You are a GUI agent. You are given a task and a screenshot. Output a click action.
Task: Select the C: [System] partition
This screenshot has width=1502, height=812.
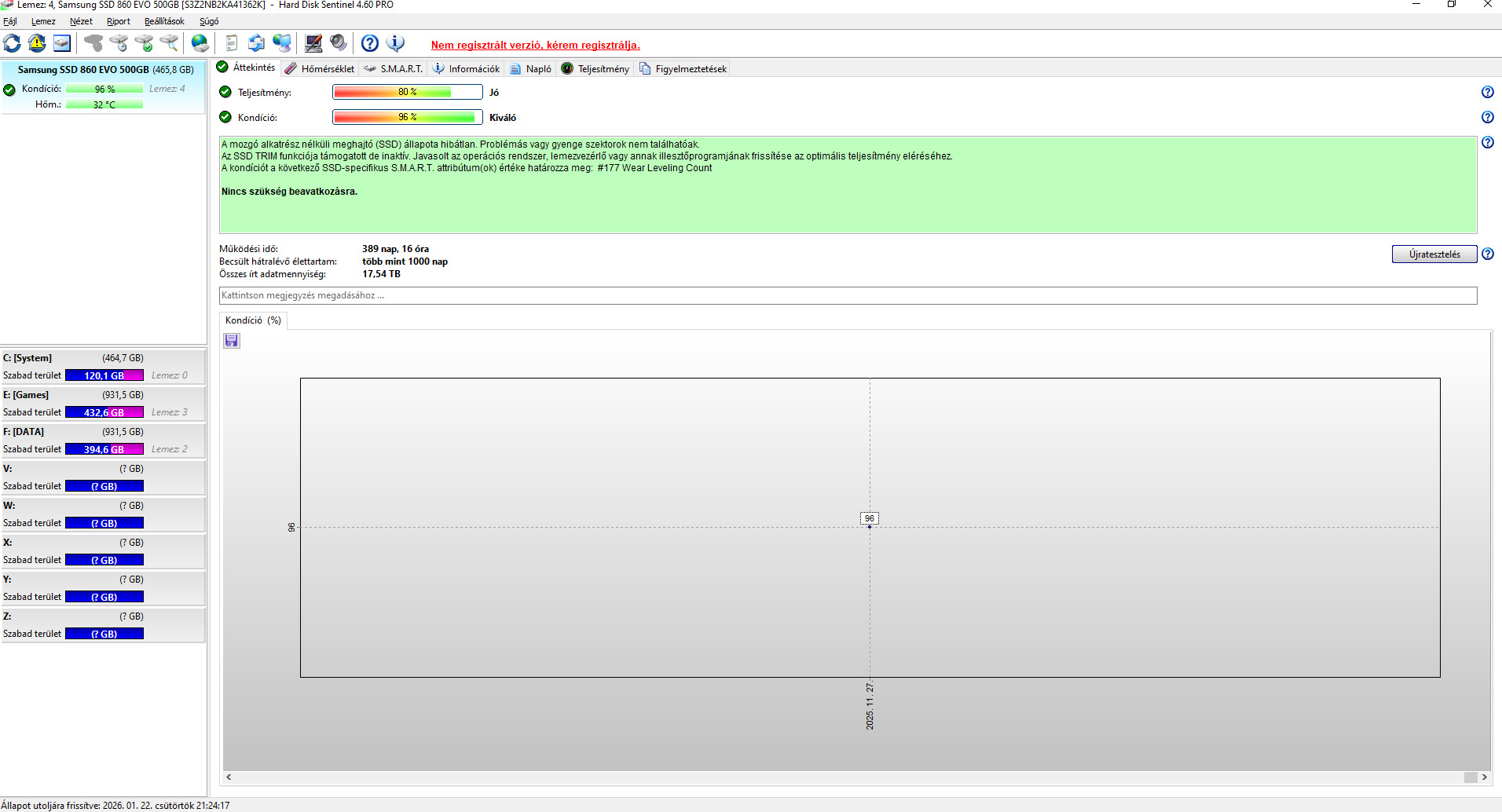click(104, 367)
